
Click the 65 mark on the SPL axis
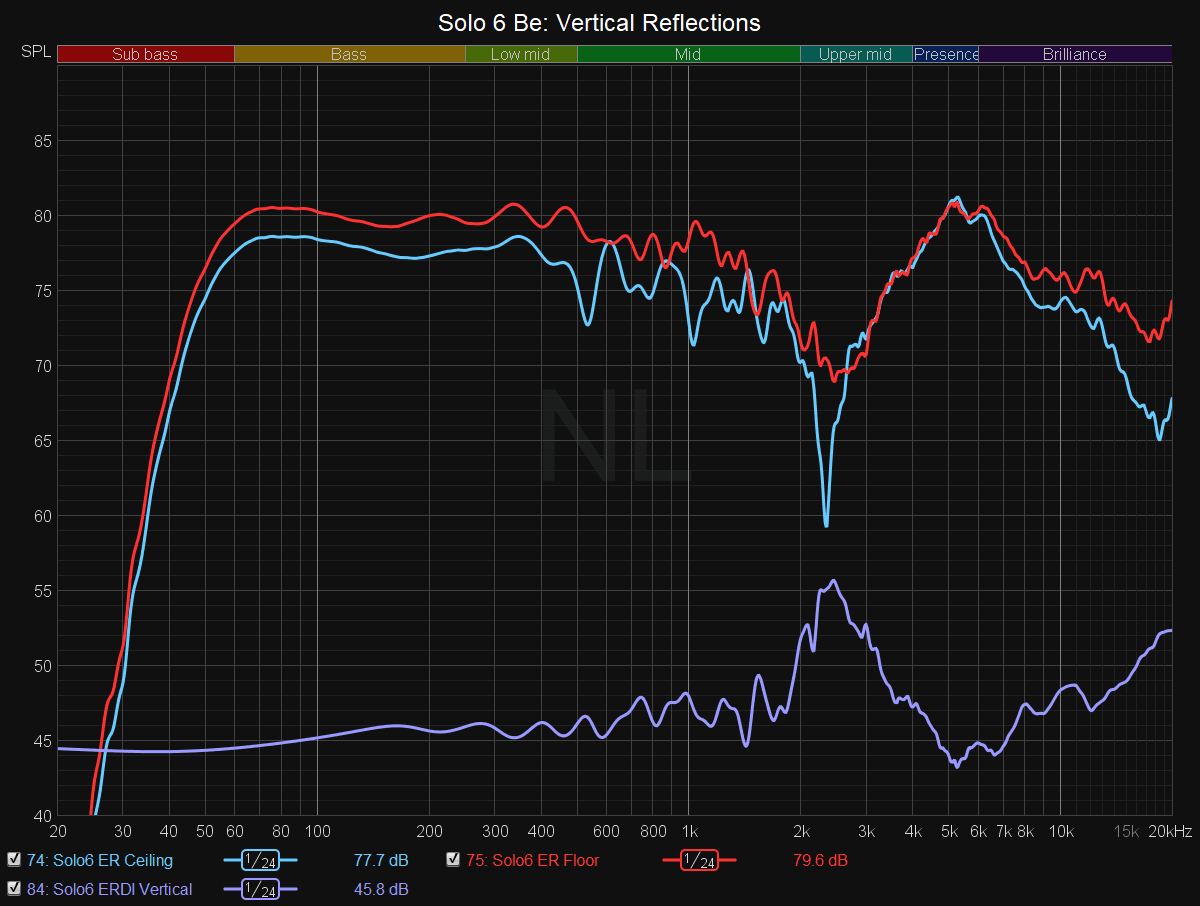42,441
